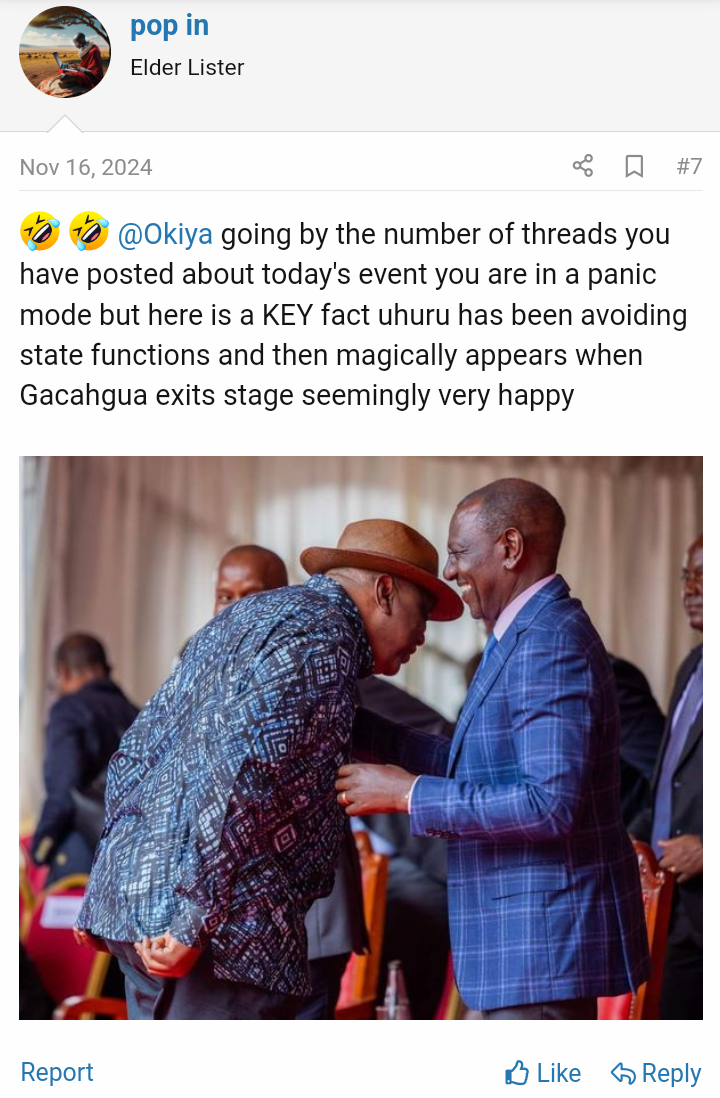Click the Nov 16, 2024 timestamp

(x=86, y=167)
